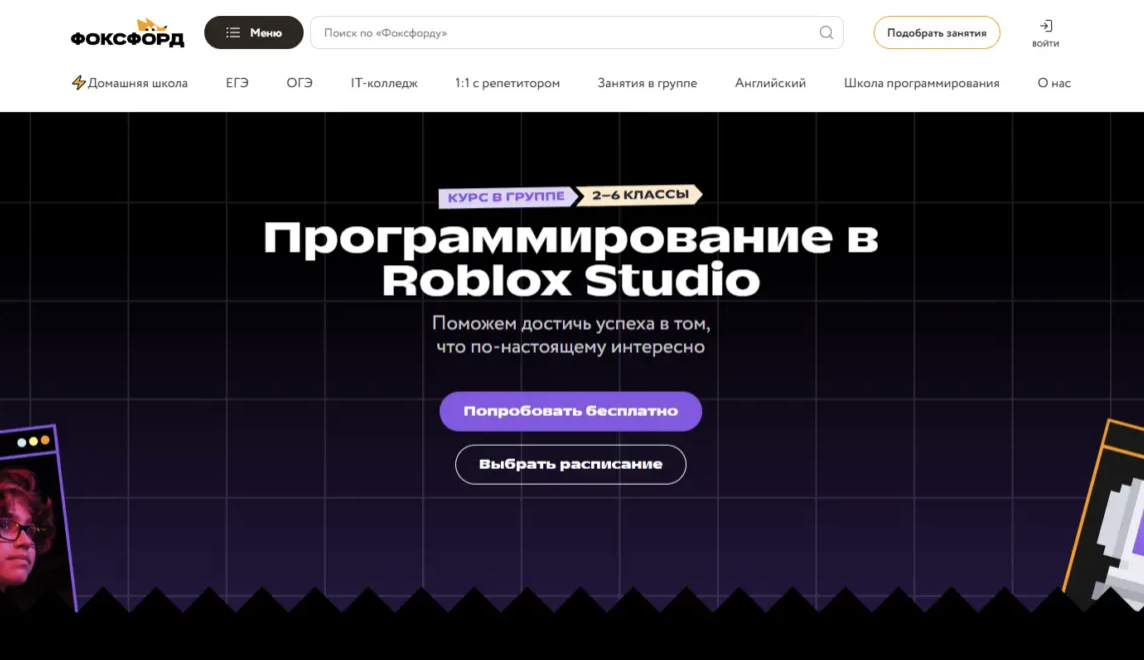Open the О нас page
The height and width of the screenshot is (660, 1144).
coord(1054,83)
